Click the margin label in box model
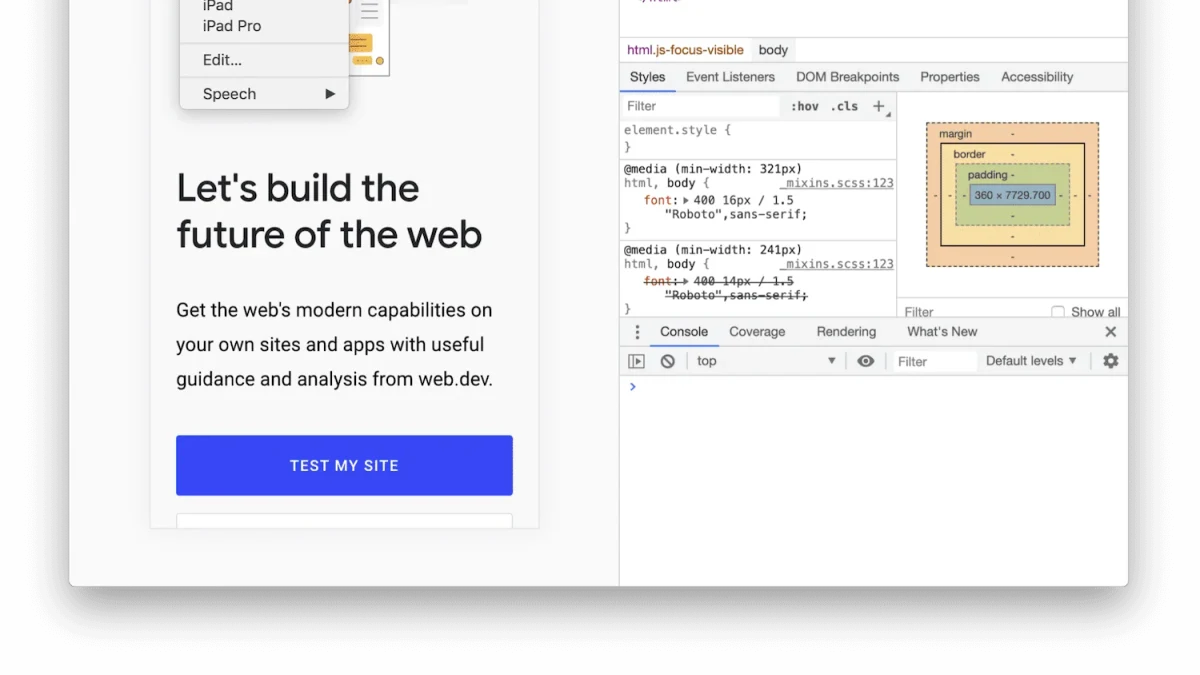This screenshot has width=1200, height=675. [955, 134]
